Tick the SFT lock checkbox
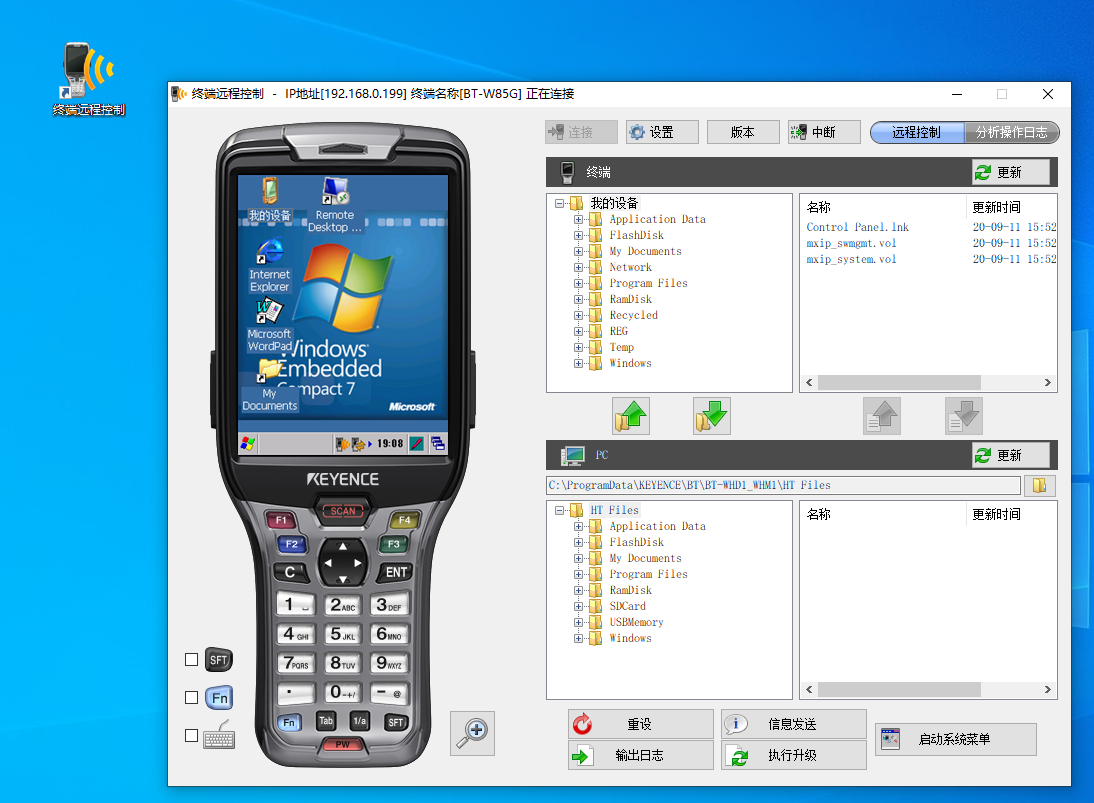Viewport: 1094px width, 803px height. point(191,659)
